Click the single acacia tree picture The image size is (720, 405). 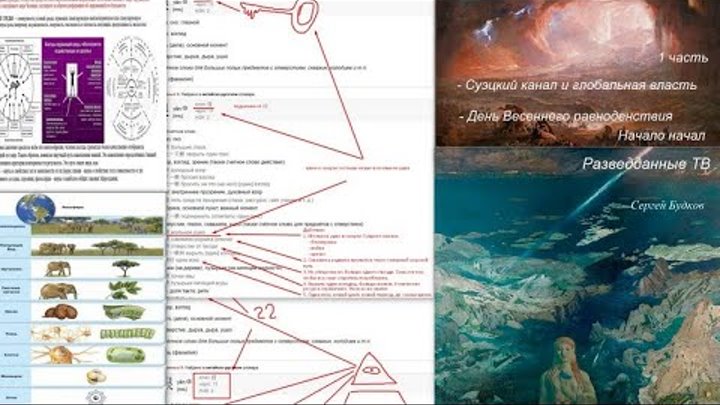pyautogui.click(x=125, y=268)
